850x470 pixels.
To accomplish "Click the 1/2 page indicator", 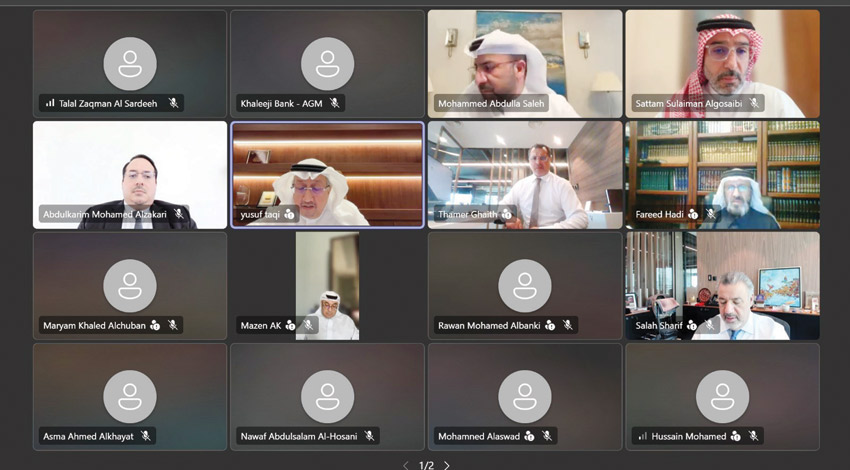I will 426,465.
